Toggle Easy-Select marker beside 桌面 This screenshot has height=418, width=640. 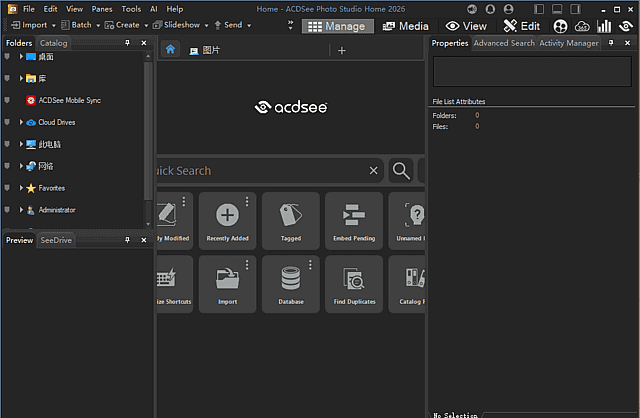pos(7,56)
